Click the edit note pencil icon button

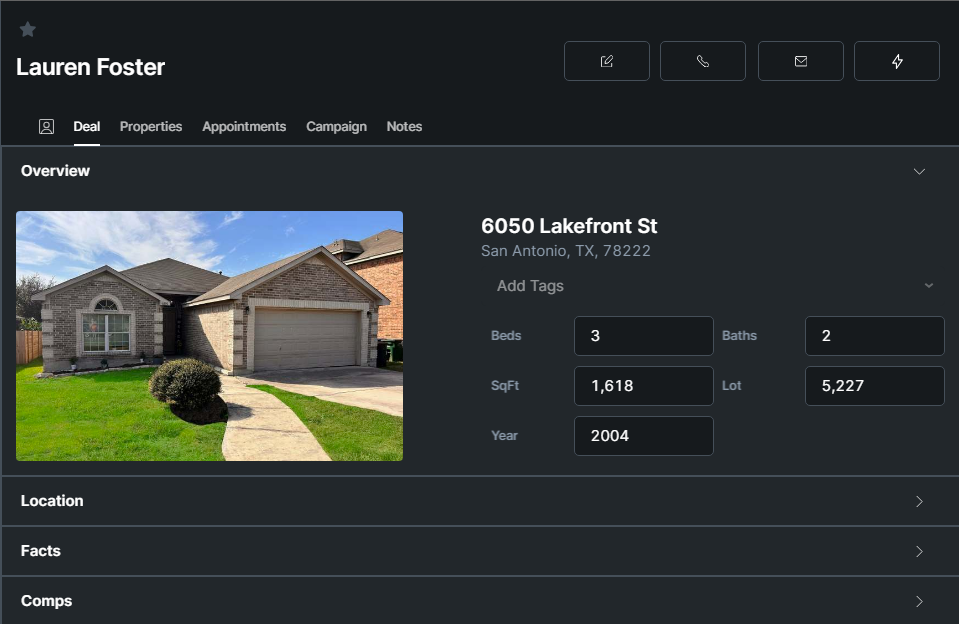pyautogui.click(x=607, y=61)
